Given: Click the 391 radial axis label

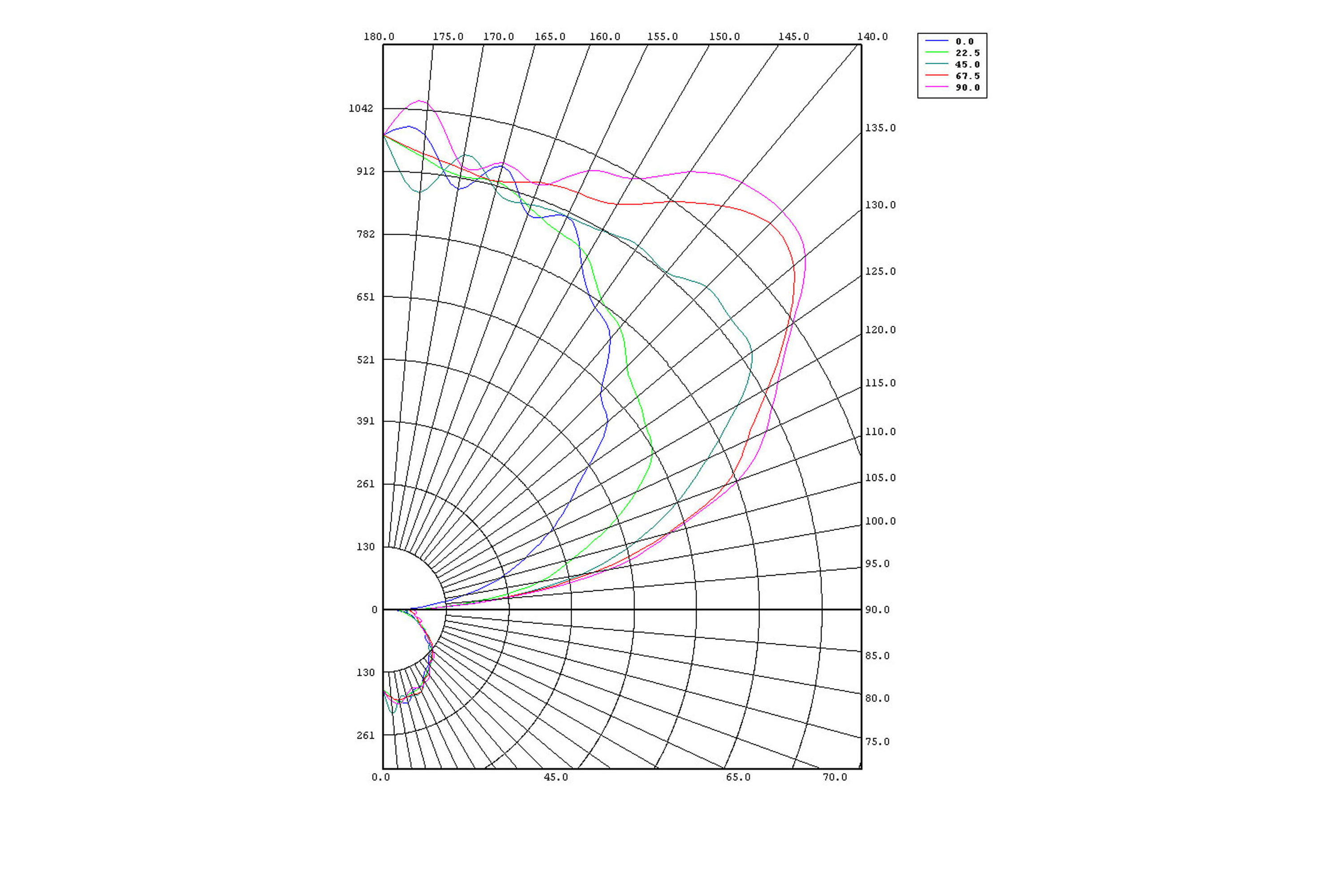Looking at the screenshot, I should (x=366, y=421).
